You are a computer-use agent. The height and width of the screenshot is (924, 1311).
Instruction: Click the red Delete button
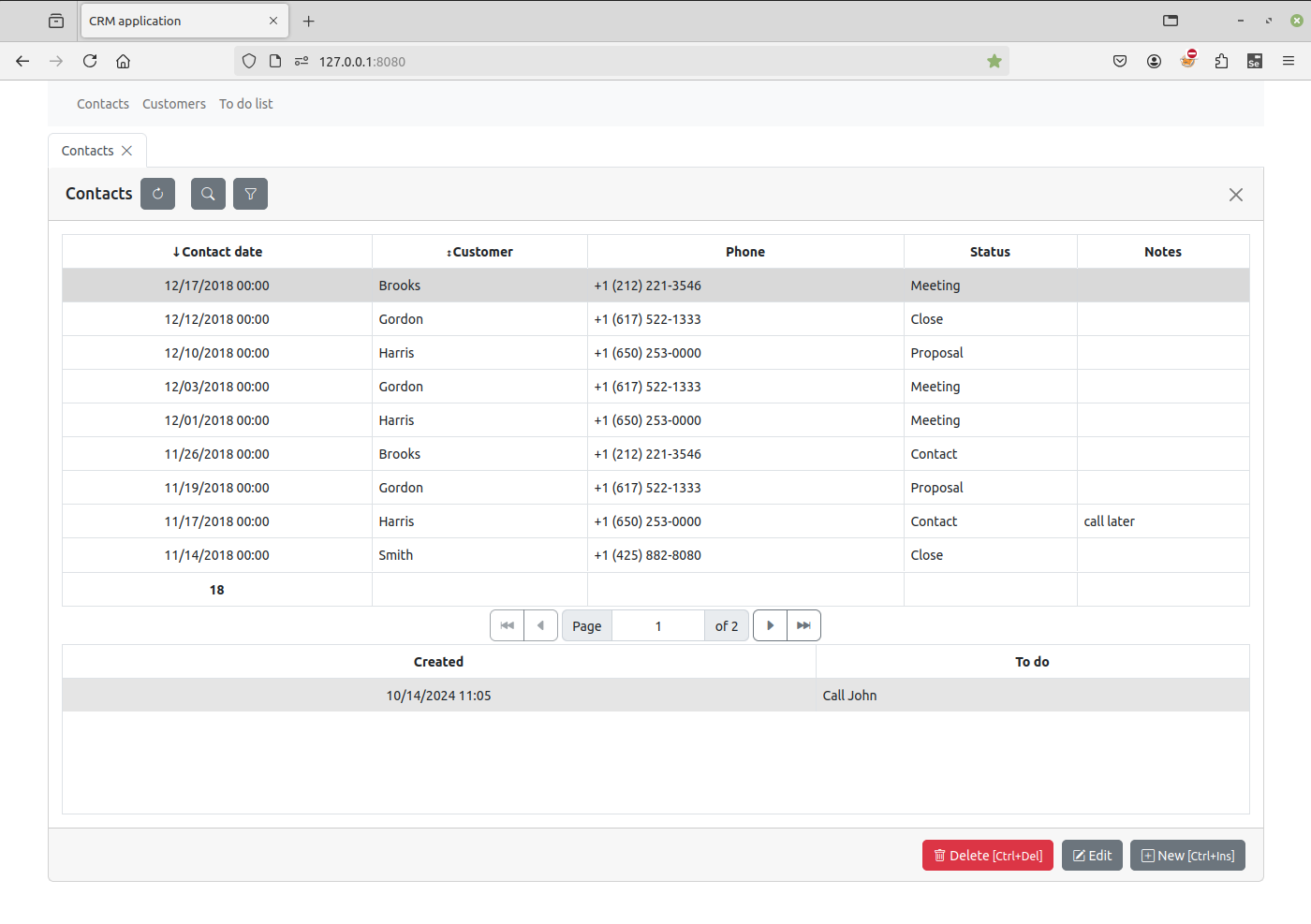pyautogui.click(x=987, y=856)
